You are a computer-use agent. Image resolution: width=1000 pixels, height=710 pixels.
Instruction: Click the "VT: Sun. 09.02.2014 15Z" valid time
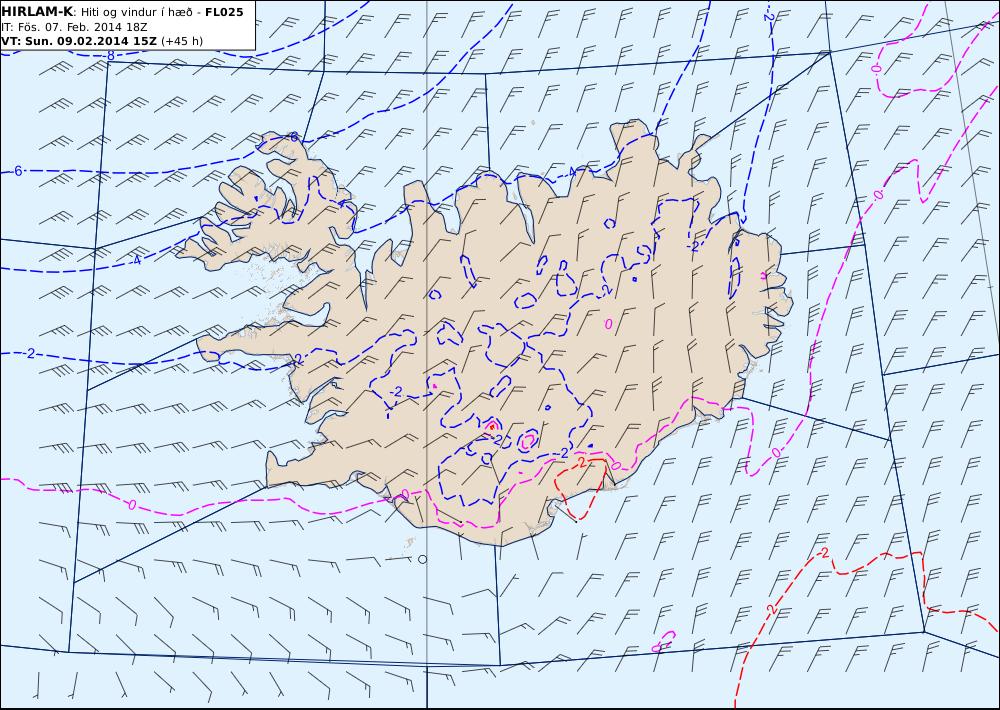pyautogui.click(x=80, y=41)
